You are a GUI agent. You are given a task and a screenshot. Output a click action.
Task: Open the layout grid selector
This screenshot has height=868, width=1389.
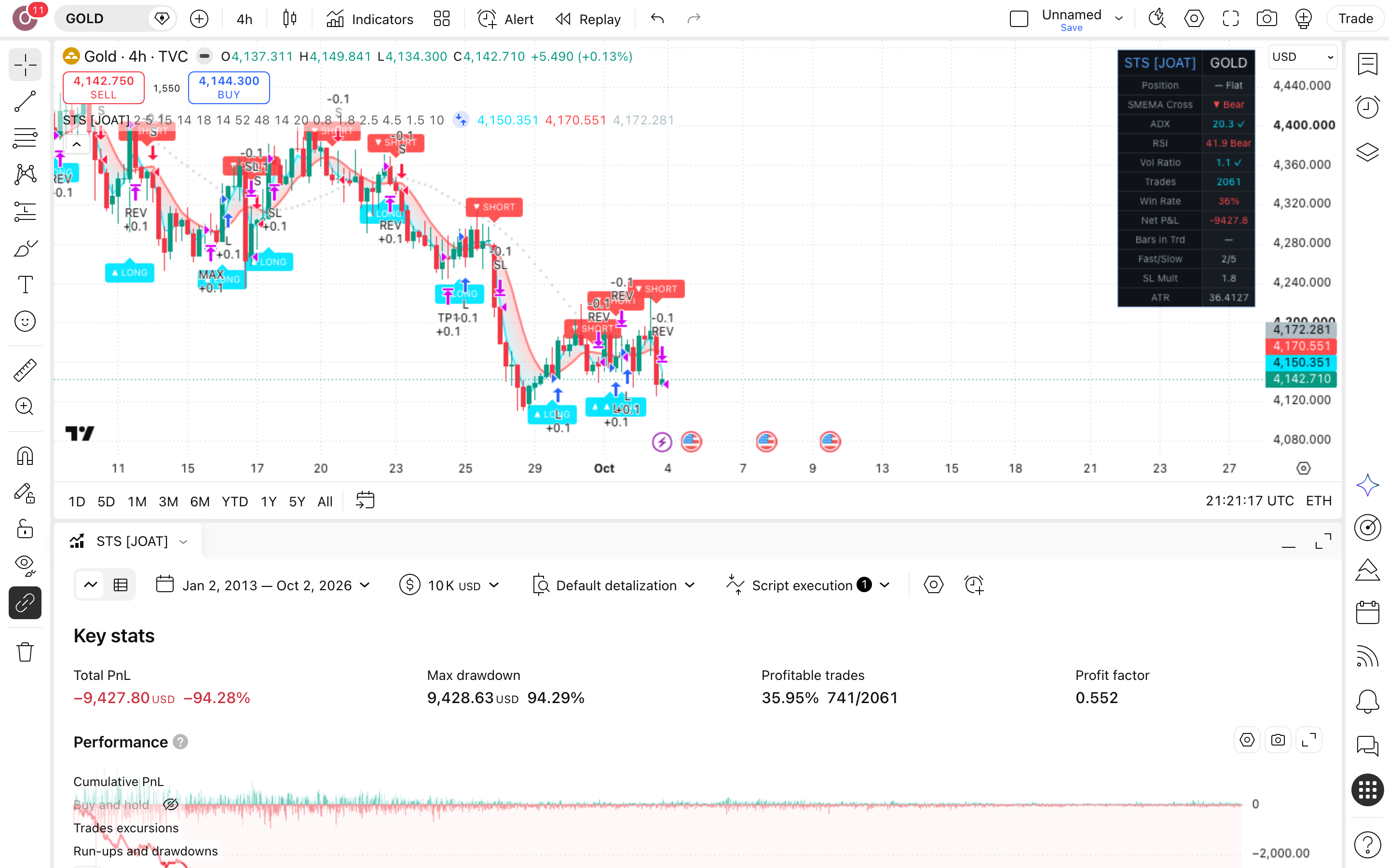441,19
